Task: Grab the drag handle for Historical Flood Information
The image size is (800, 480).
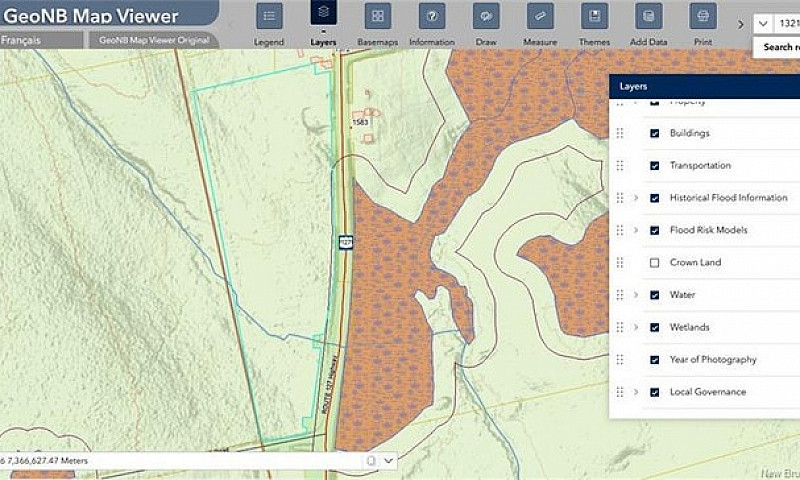Action: [x=620, y=198]
